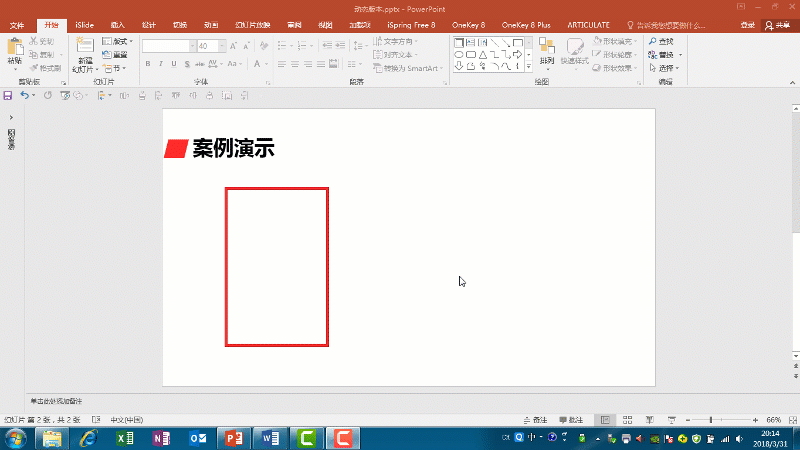Open the font name combo box dropdown

click(192, 46)
